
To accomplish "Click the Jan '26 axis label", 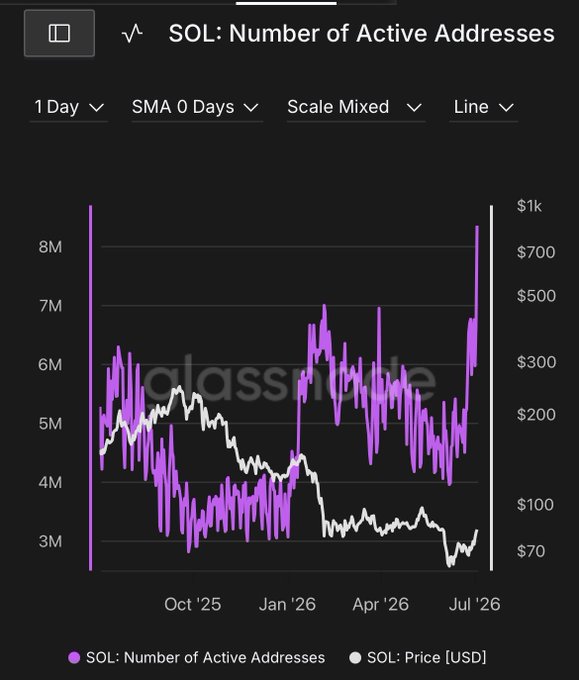I will pyautogui.click(x=287, y=605).
